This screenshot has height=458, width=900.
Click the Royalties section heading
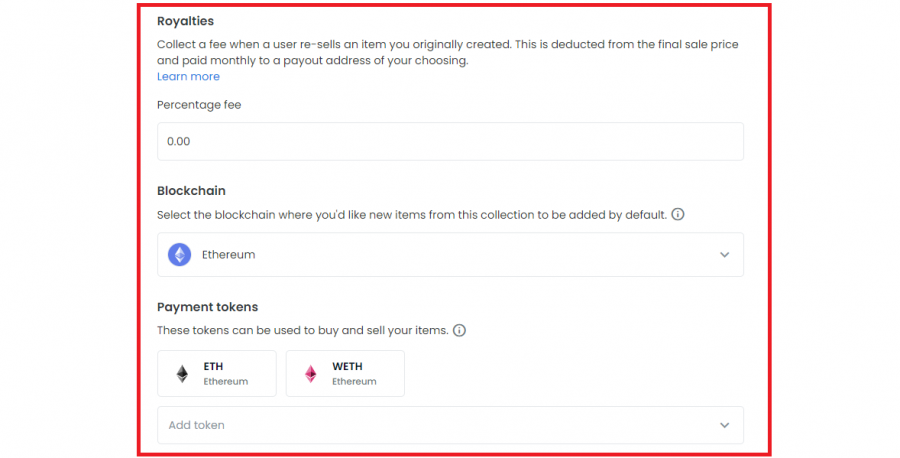(x=185, y=21)
